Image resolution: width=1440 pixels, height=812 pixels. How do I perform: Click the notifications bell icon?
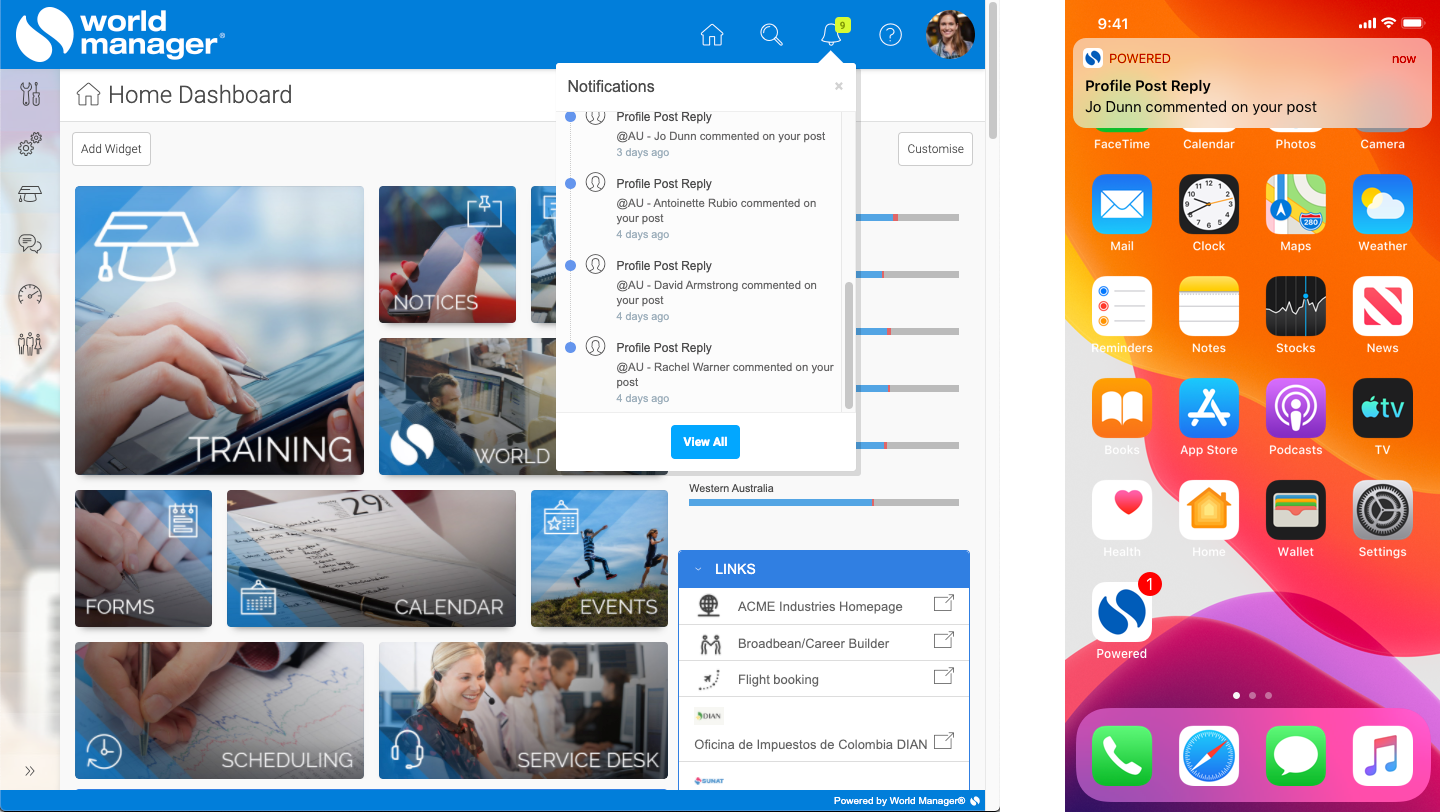click(x=830, y=35)
